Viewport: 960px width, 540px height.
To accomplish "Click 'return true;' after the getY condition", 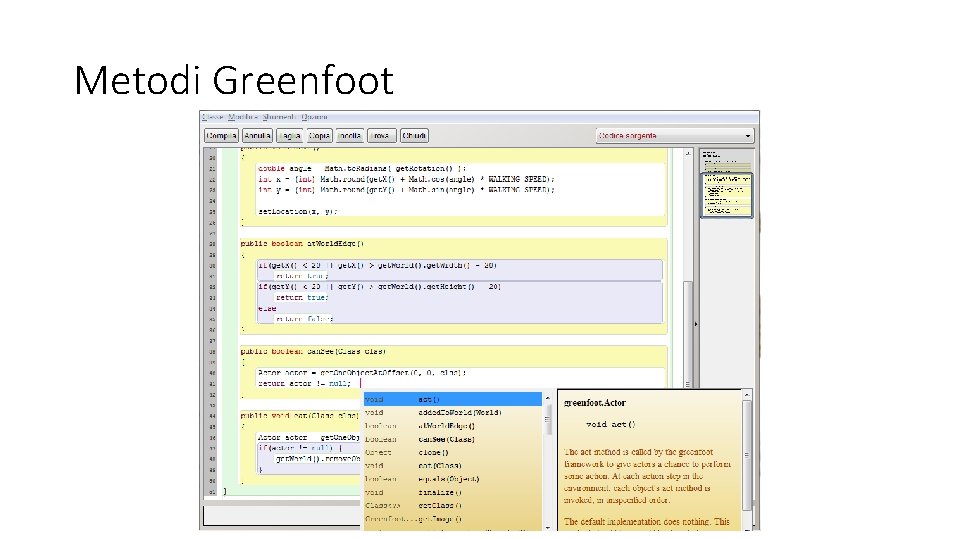I will point(302,298).
